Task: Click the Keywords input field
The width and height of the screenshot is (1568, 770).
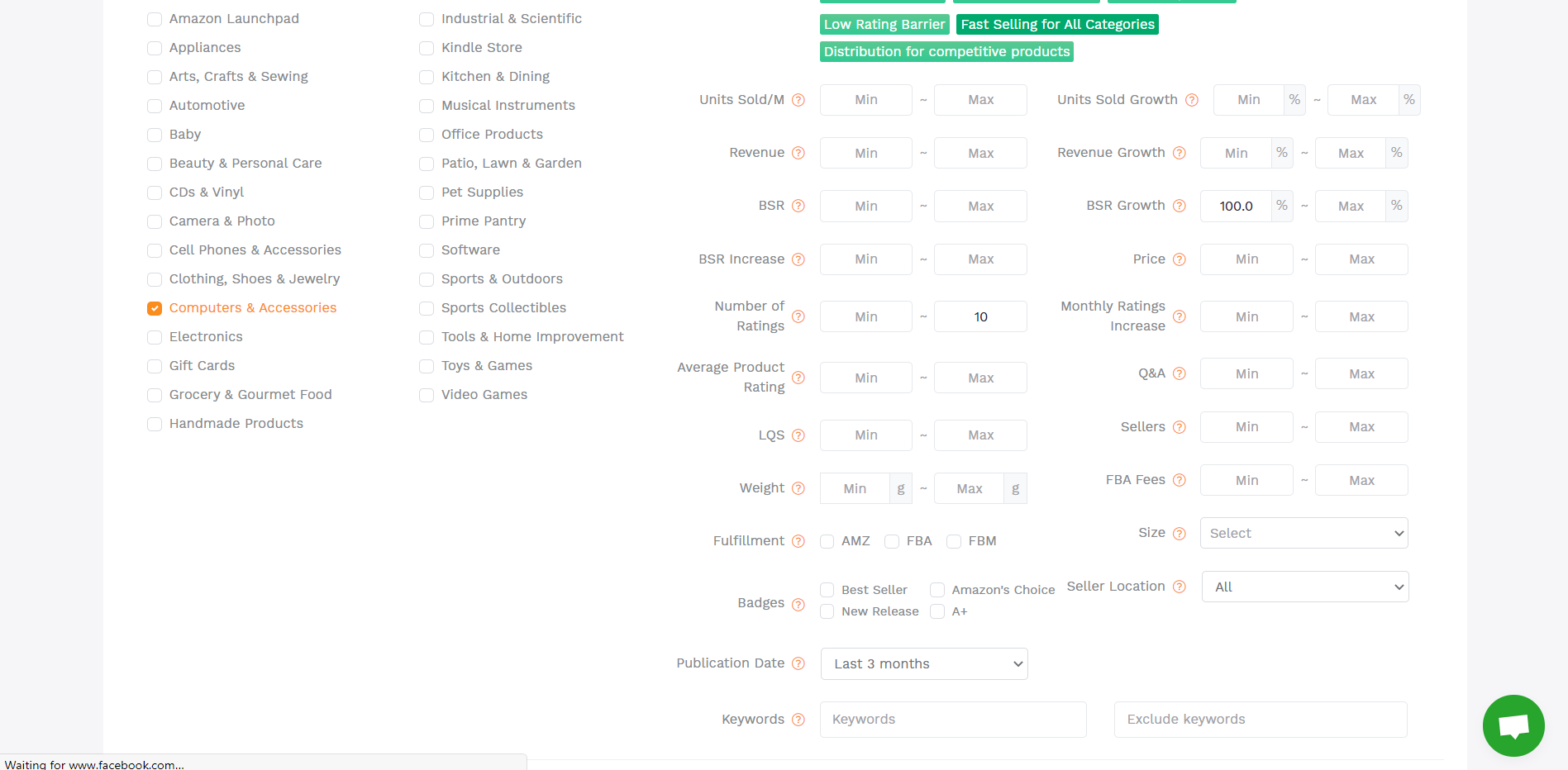Action: (953, 720)
